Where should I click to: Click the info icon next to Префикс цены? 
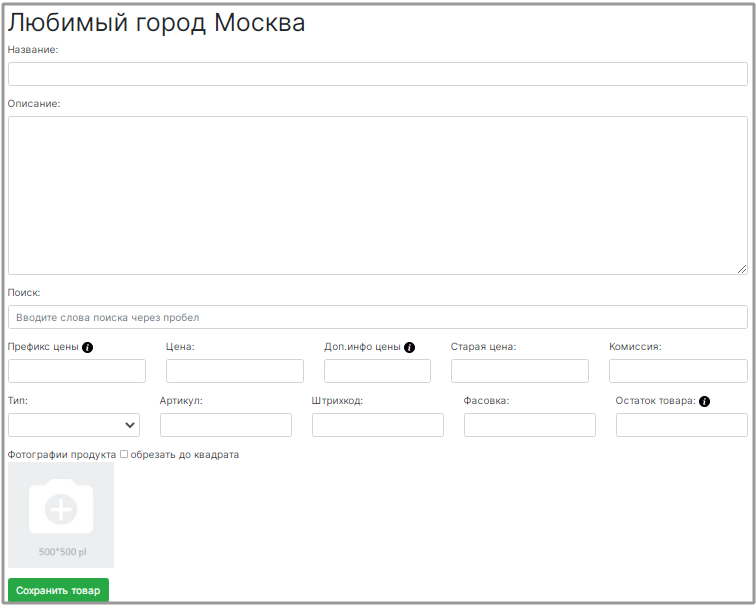[x=87, y=347]
